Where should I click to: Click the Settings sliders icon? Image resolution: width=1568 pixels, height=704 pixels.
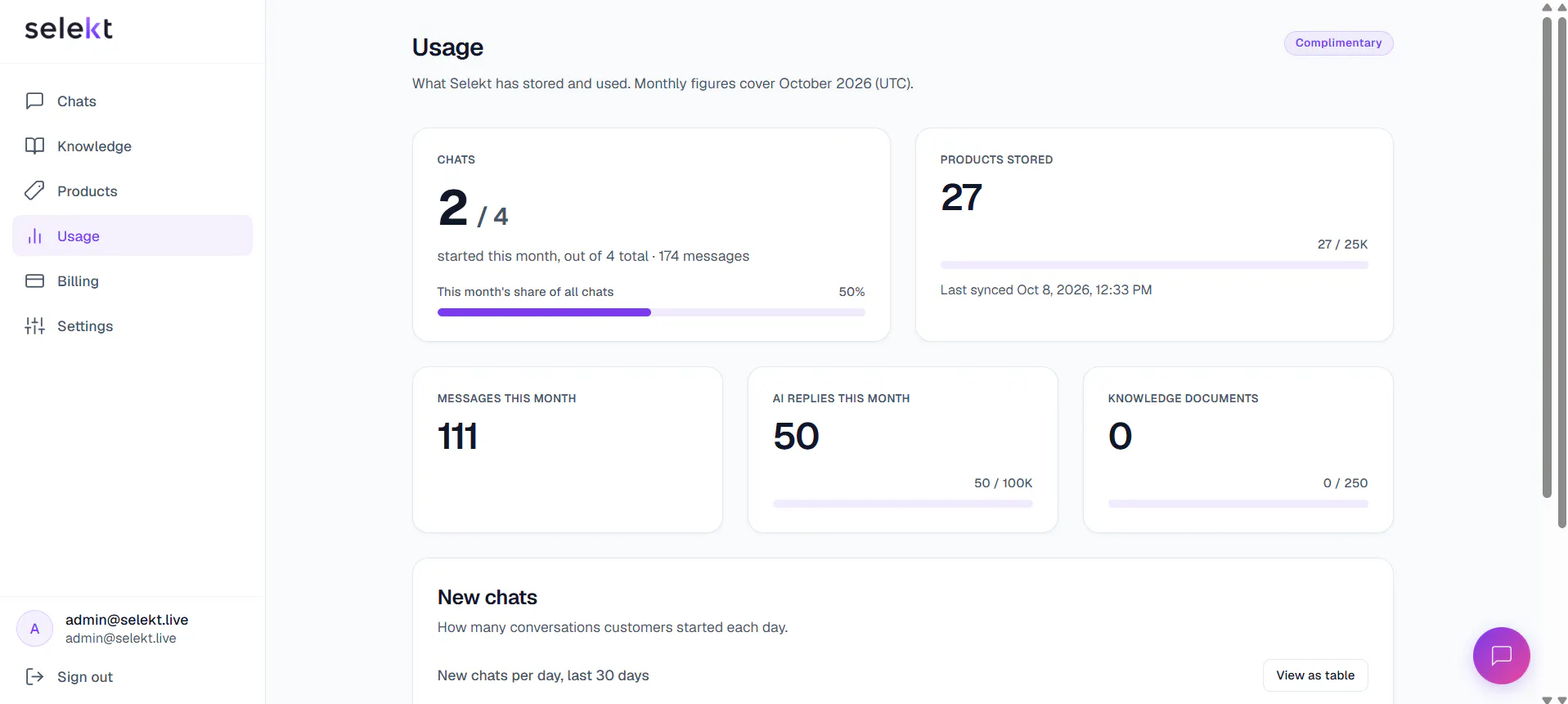[34, 325]
